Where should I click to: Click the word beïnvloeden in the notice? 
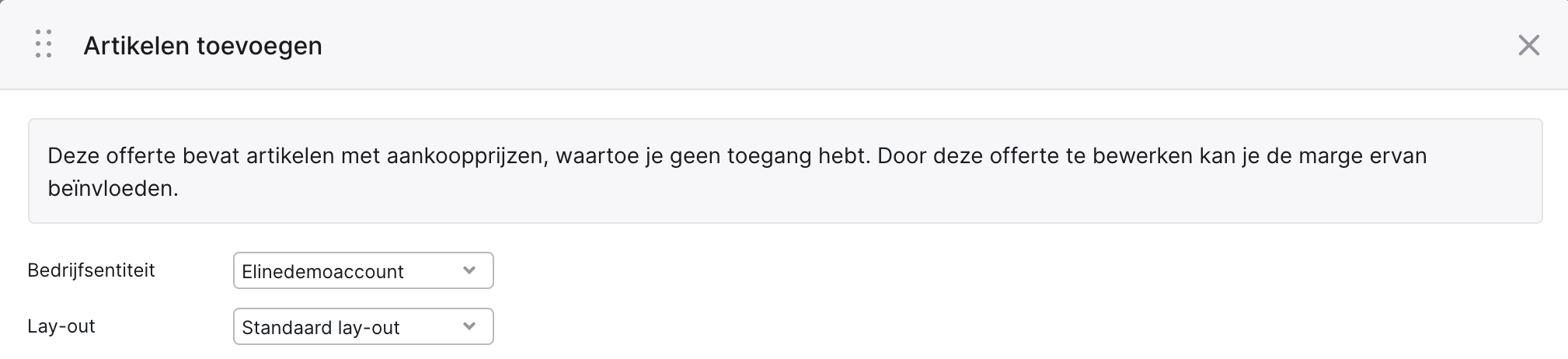click(113, 188)
